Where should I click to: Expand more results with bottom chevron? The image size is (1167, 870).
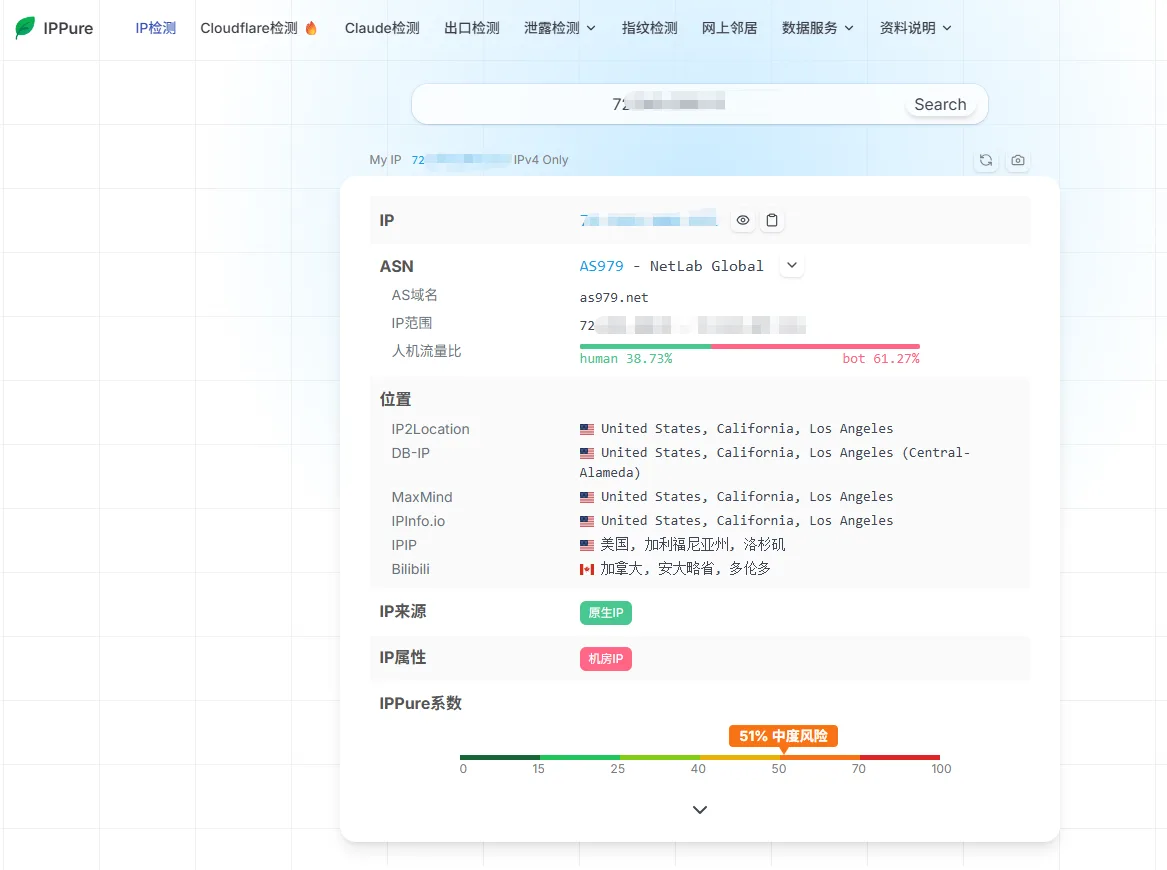coord(700,810)
